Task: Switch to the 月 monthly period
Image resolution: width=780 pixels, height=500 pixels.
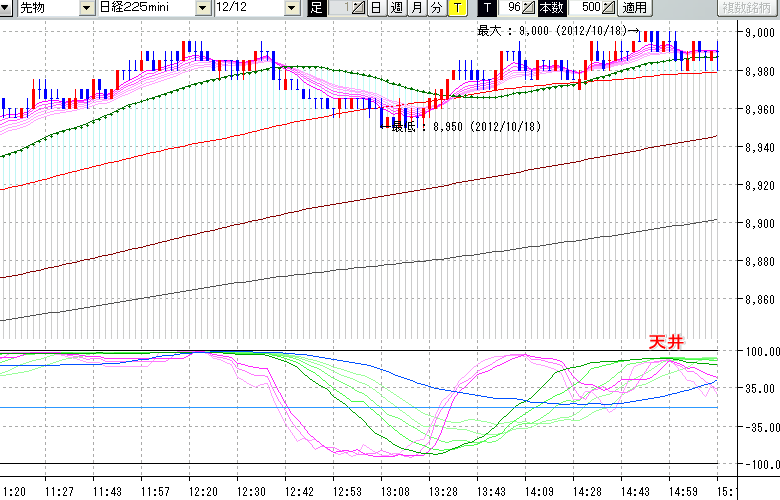Action: 416,8
